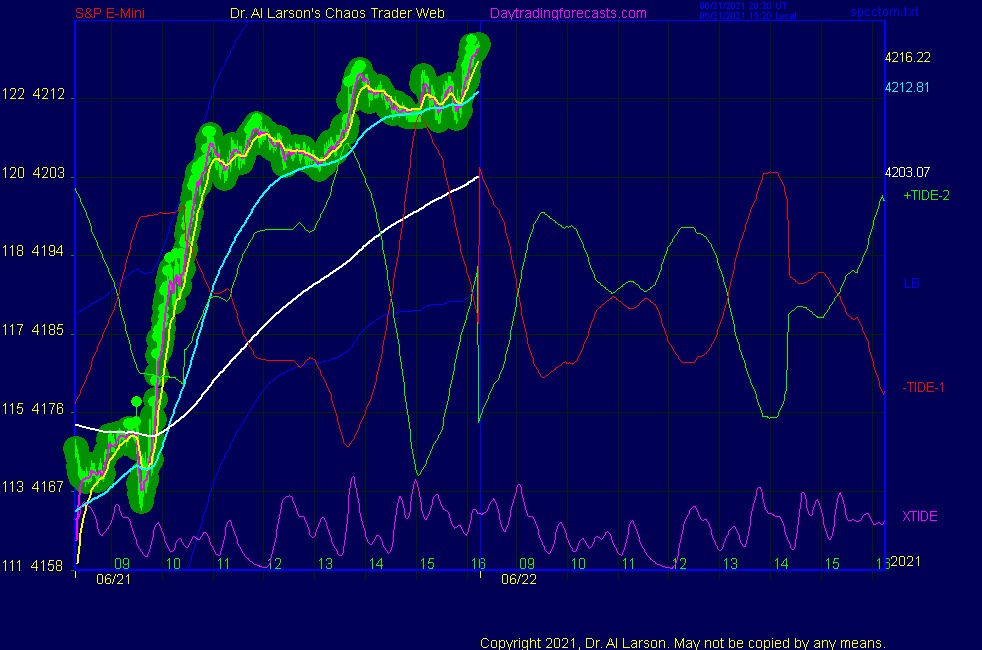The height and width of the screenshot is (650, 982).
Task: Click the "06/21/2021 15:20 Local" timestamp
Action: [x=748, y=16]
